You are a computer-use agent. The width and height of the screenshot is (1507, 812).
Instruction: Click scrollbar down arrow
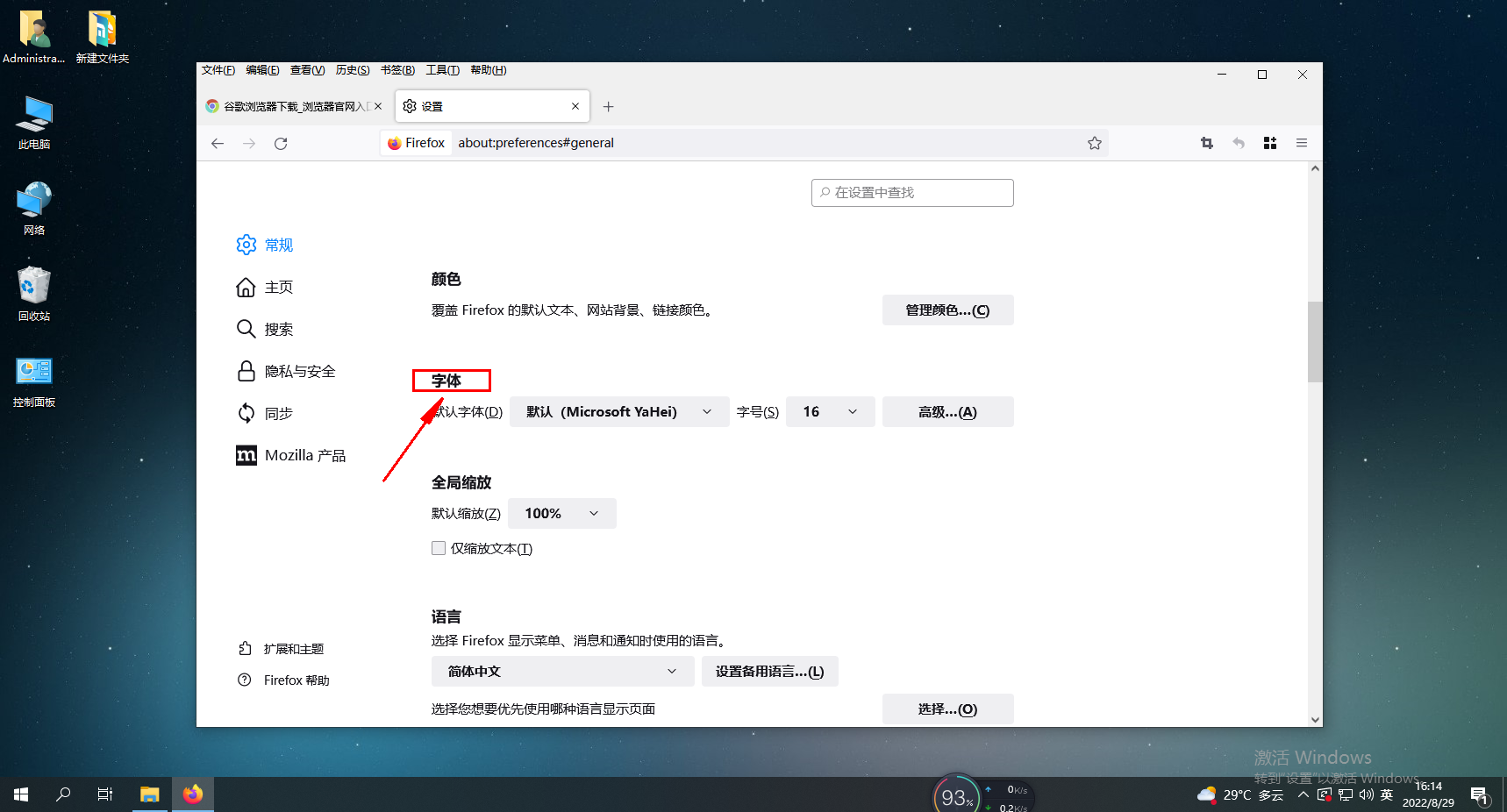(1315, 720)
